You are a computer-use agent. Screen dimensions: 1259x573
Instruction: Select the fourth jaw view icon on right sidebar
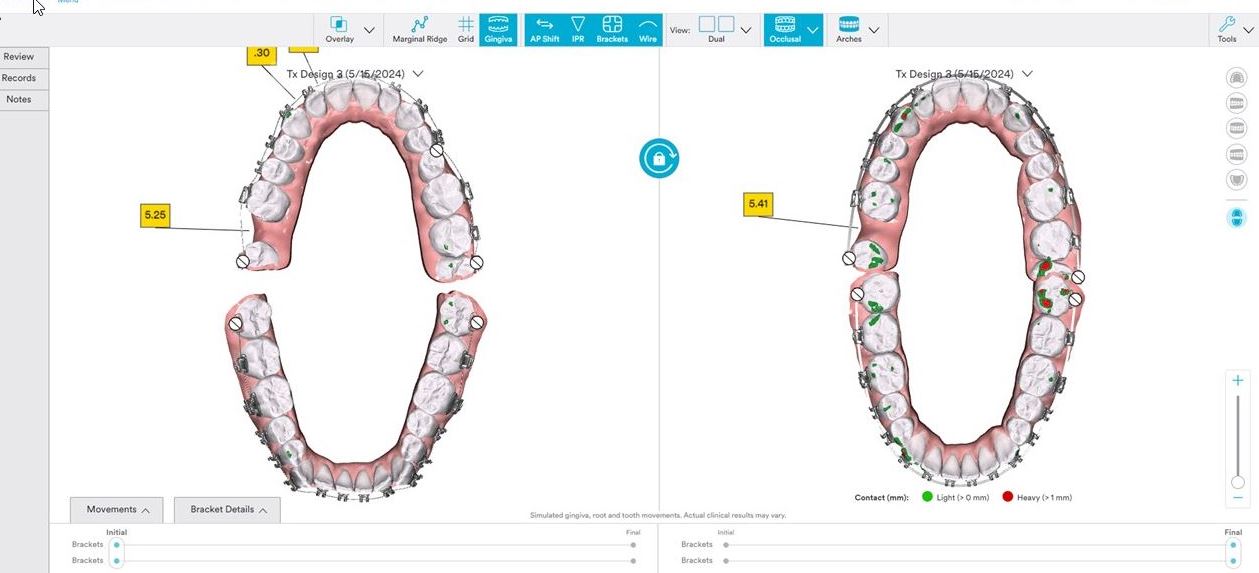(1237, 154)
